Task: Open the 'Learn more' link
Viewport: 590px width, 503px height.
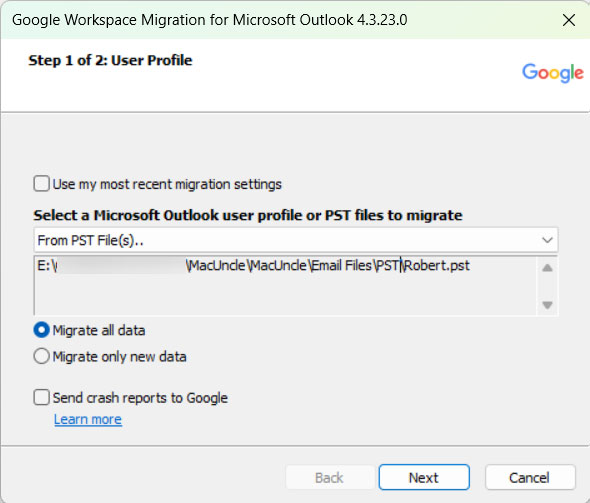Action: click(88, 419)
